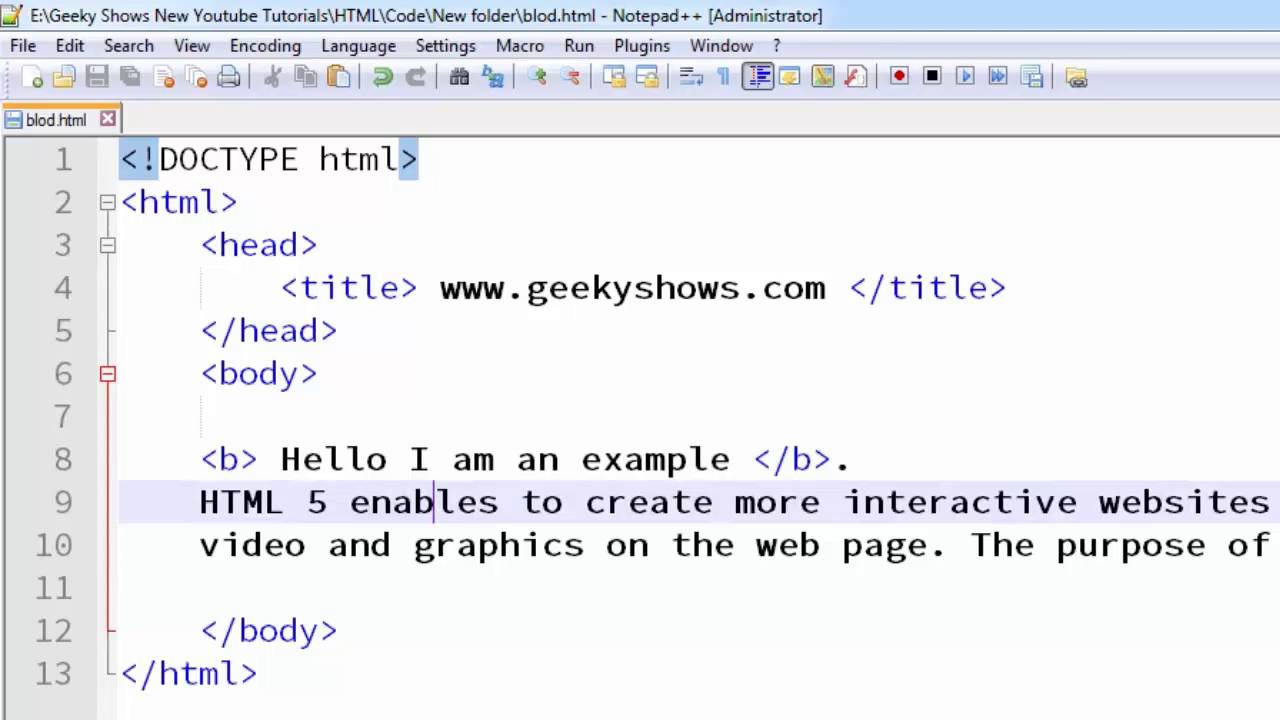Collapse the body section fold
The height and width of the screenshot is (720, 1280).
(108, 374)
